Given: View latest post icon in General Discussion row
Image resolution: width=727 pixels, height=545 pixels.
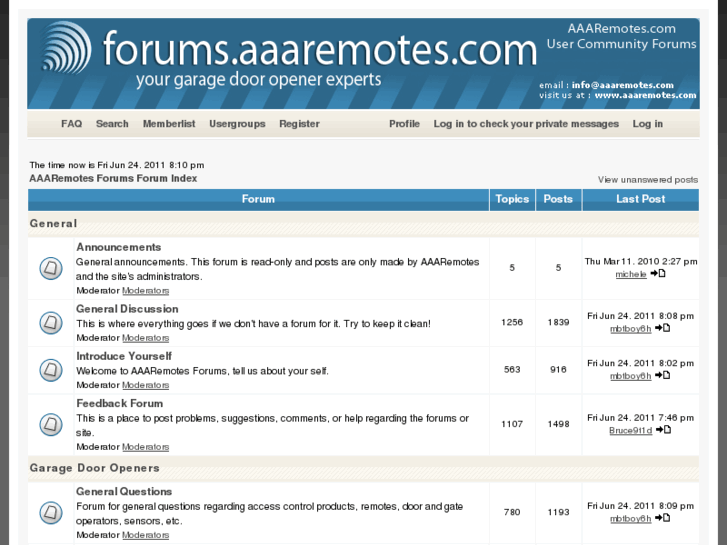Looking at the screenshot, I should pos(663,328).
